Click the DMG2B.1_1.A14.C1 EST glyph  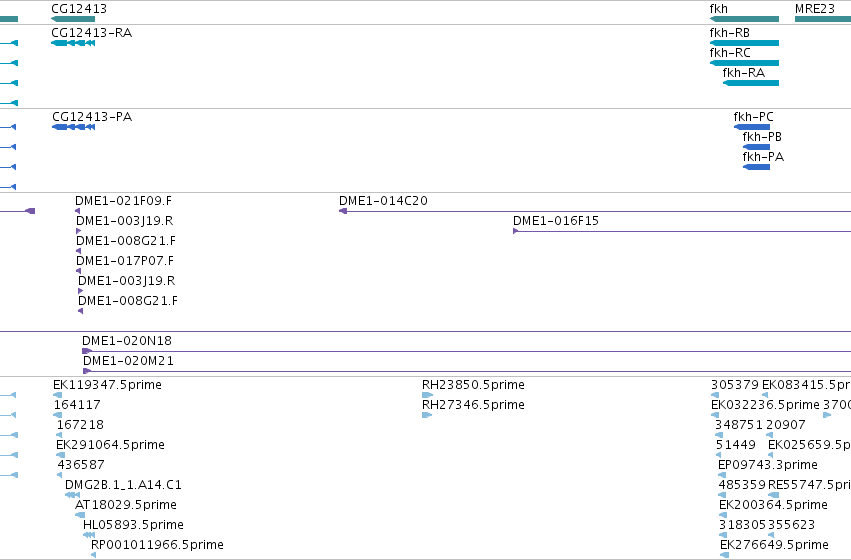(x=72, y=495)
